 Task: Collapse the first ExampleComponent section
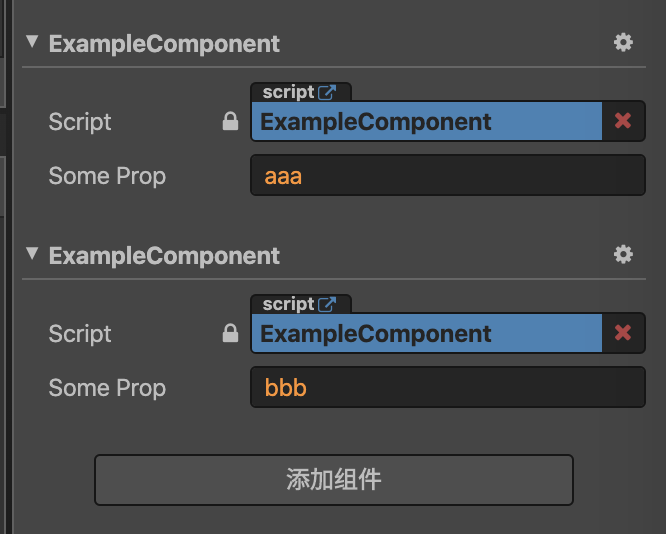click(x=32, y=42)
